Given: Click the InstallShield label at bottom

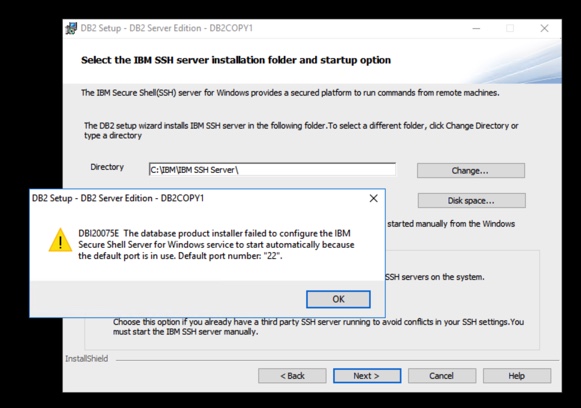Looking at the screenshot, I should [87, 359].
